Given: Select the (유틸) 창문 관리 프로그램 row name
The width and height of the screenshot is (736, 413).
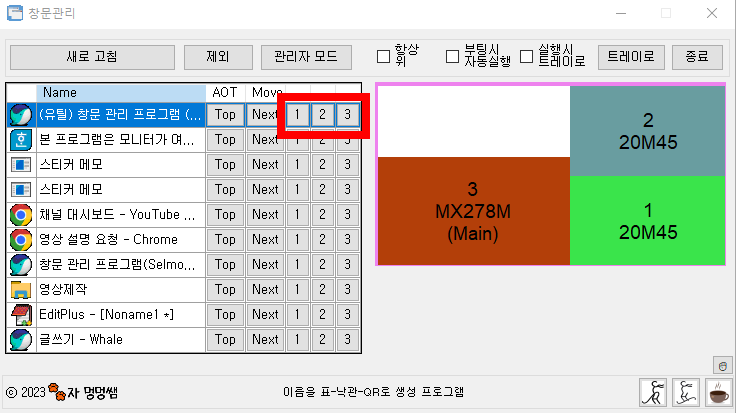Looking at the screenshot, I should [121, 115].
